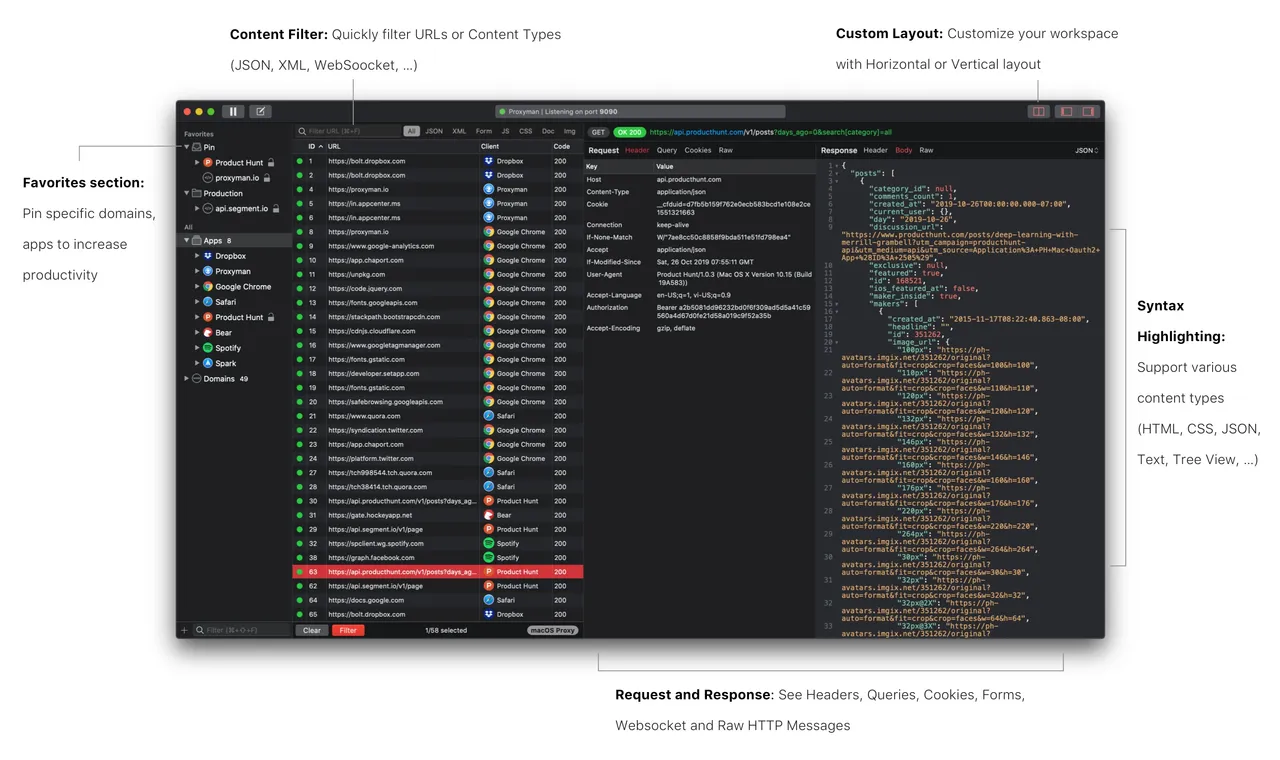This screenshot has width=1280, height=760.
Task: Click the Code column header
Action: [566, 146]
